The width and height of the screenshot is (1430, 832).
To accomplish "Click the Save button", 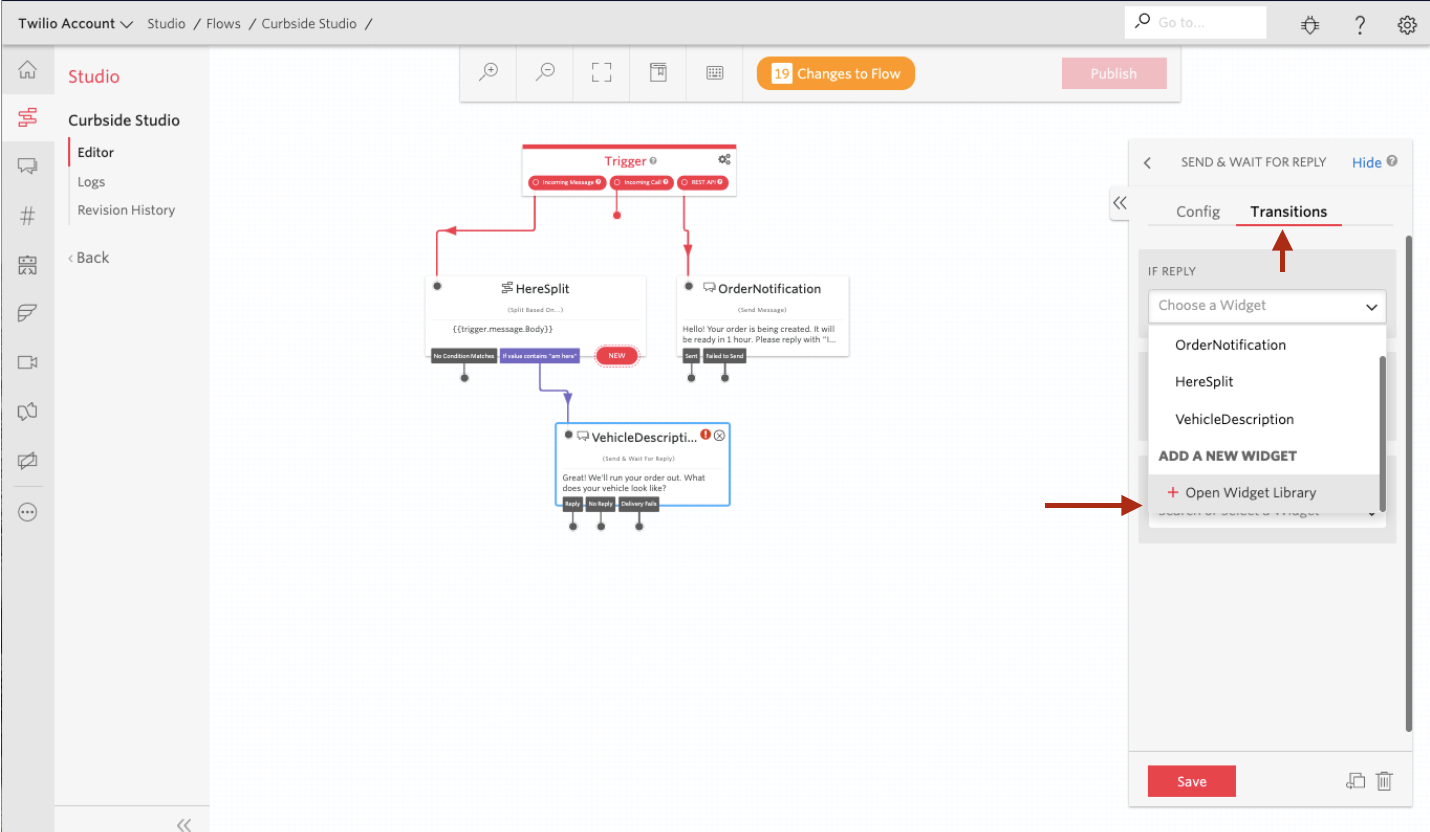I will (x=1191, y=781).
